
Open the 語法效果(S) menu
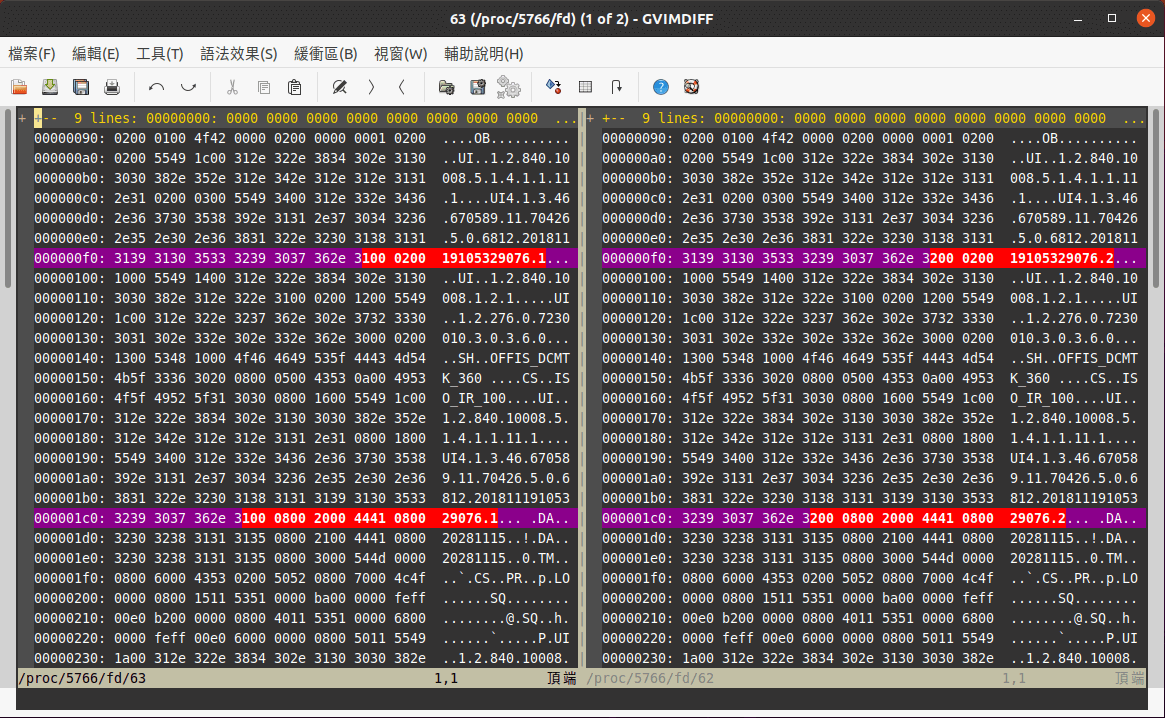tap(238, 54)
